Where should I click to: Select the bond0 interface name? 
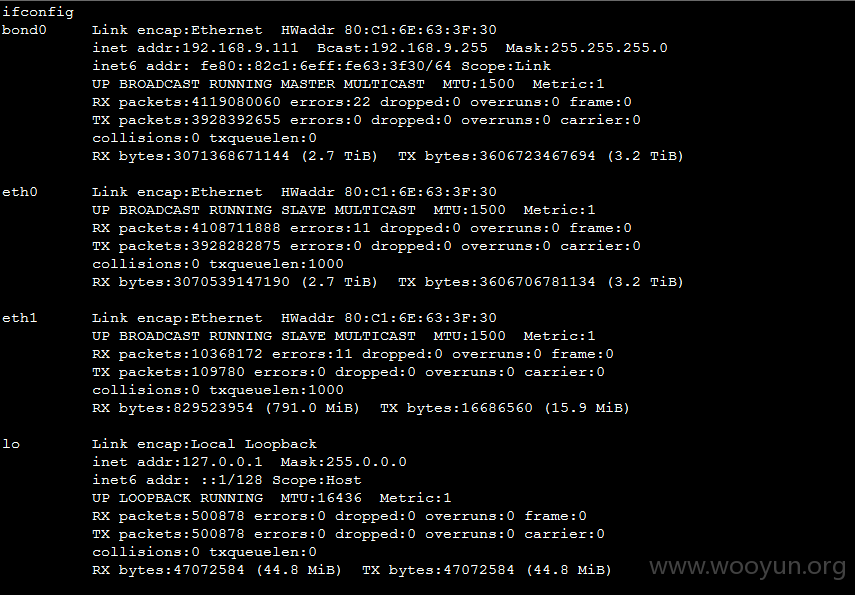pos(24,30)
